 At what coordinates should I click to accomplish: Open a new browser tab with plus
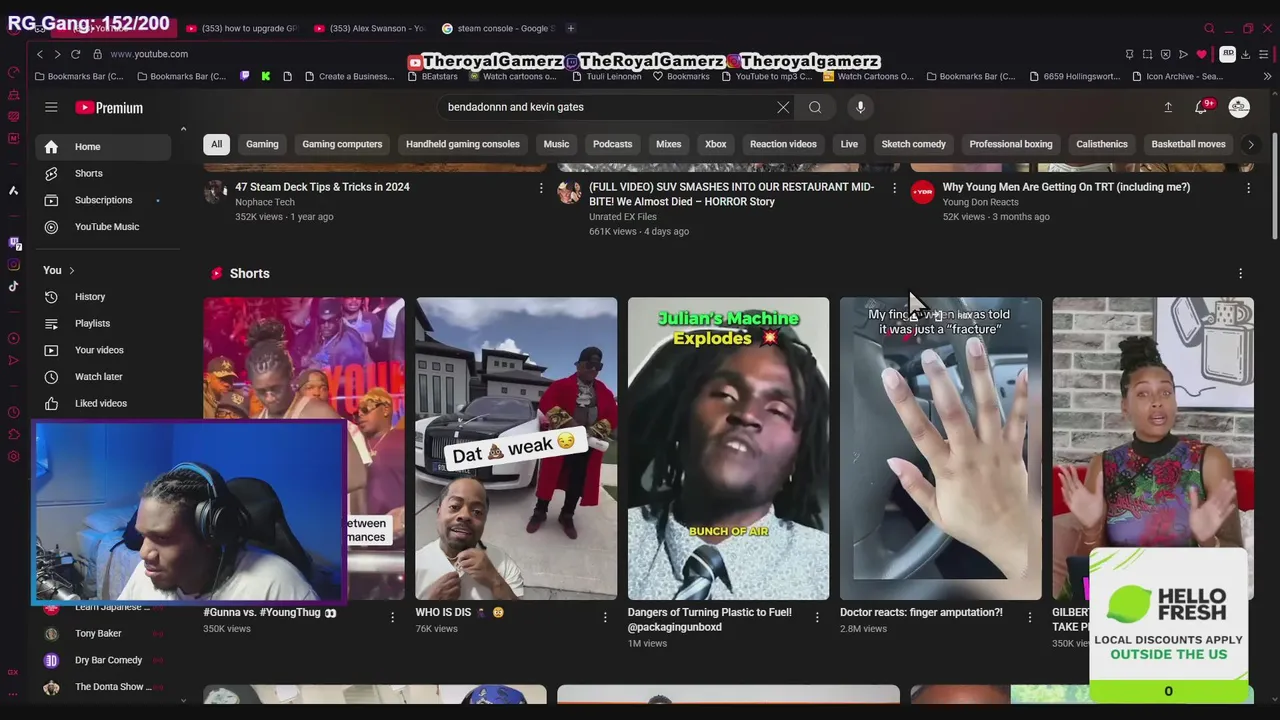(x=572, y=28)
